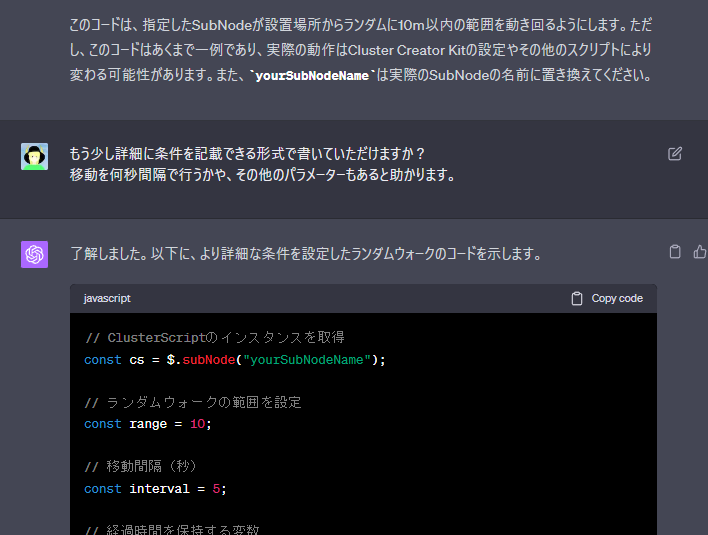Screen dimensions: 708x535
Task: Click the const range code line
Action: [x=148, y=424]
